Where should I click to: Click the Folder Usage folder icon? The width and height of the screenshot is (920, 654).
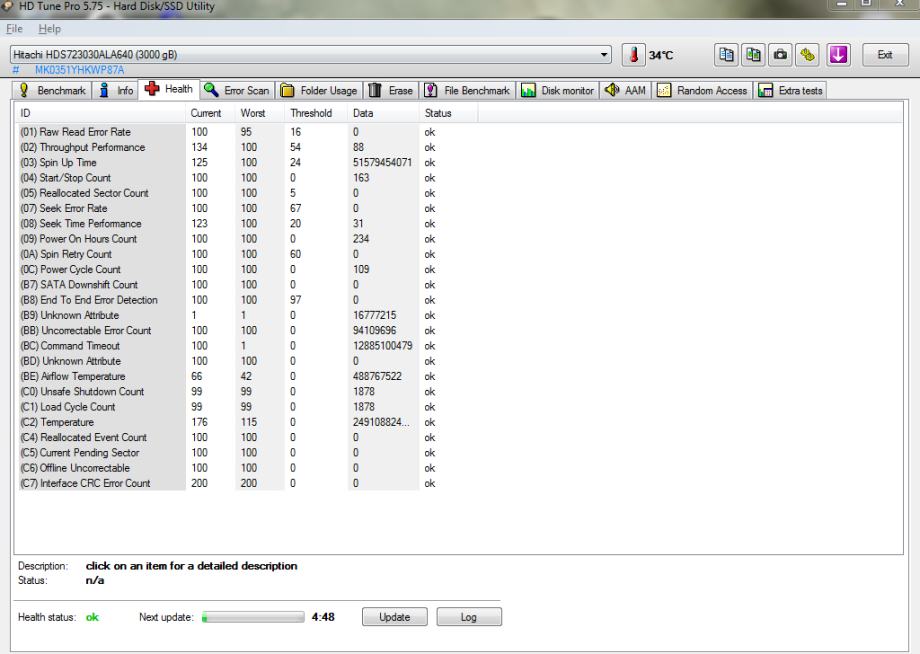click(287, 90)
